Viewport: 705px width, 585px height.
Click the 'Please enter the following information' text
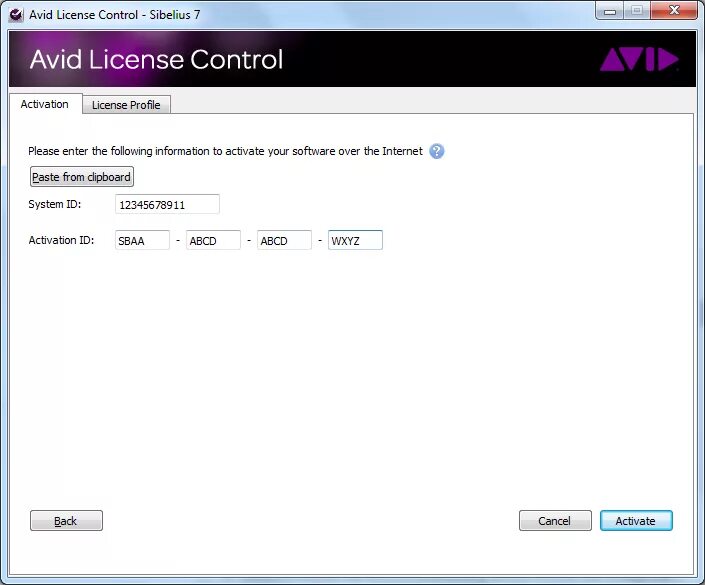pos(225,151)
